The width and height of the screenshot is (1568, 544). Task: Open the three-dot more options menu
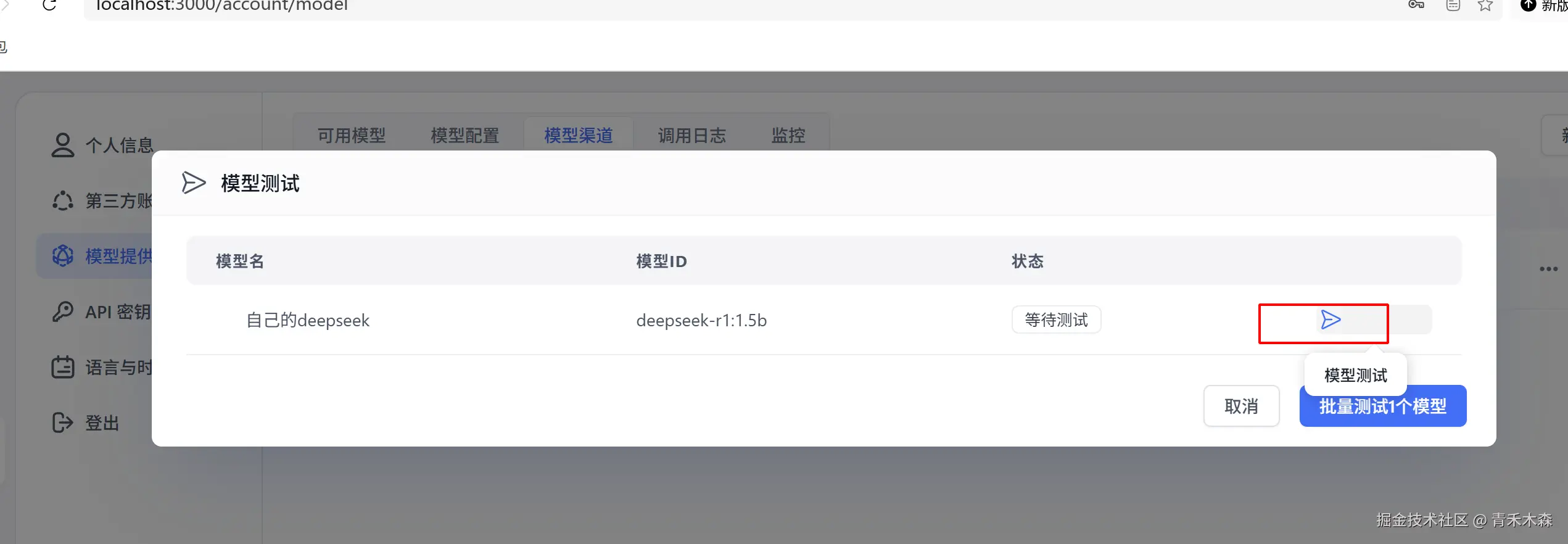[1548, 269]
